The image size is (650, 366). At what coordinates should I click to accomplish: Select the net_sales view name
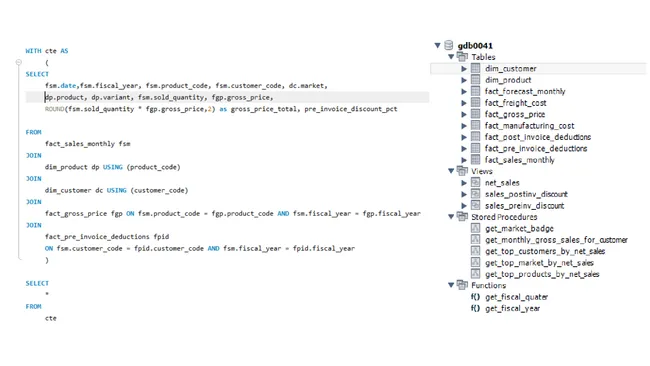[x=502, y=182]
